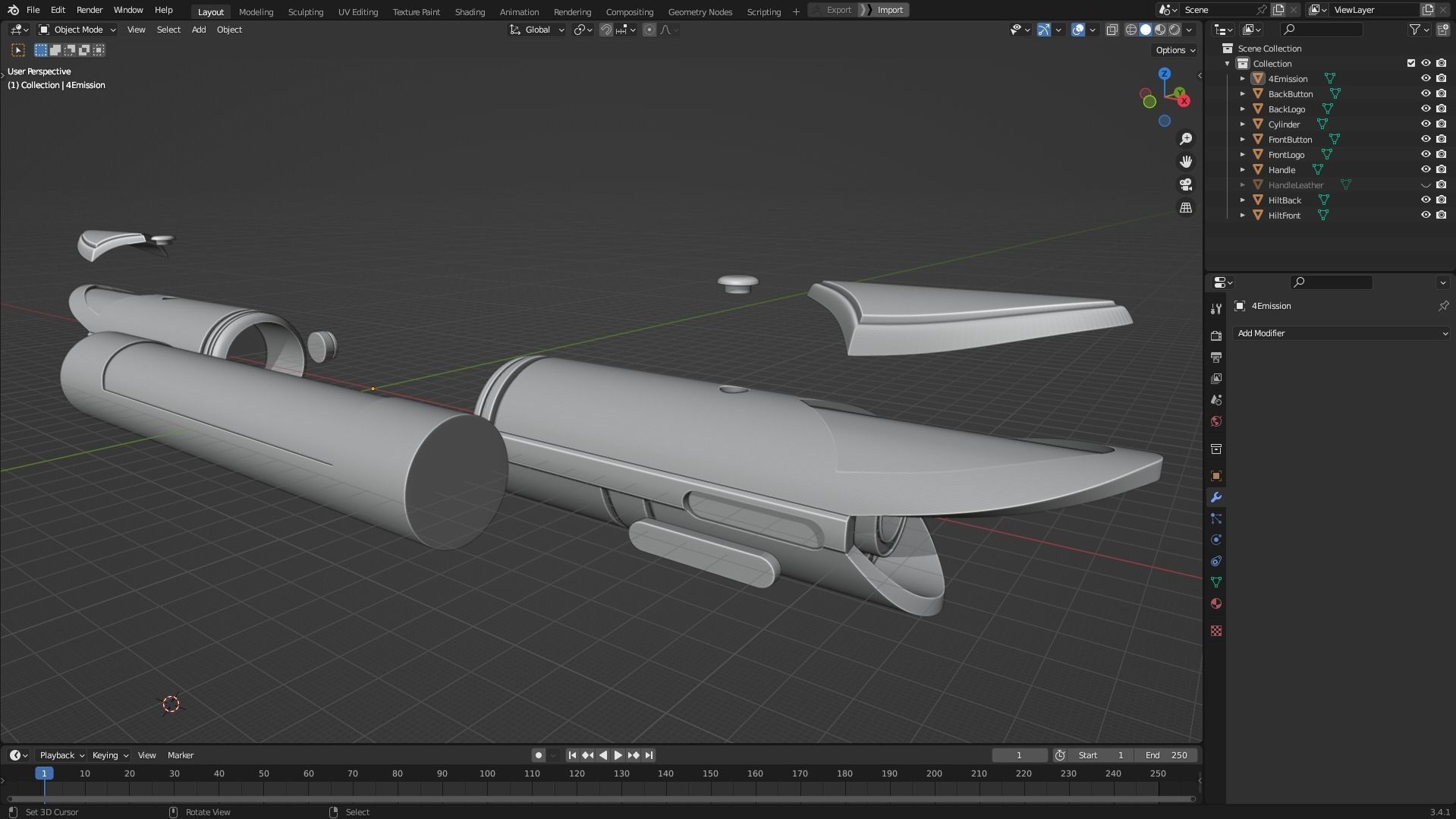Expand the Handle tree item
1456x819 pixels.
[1243, 169]
